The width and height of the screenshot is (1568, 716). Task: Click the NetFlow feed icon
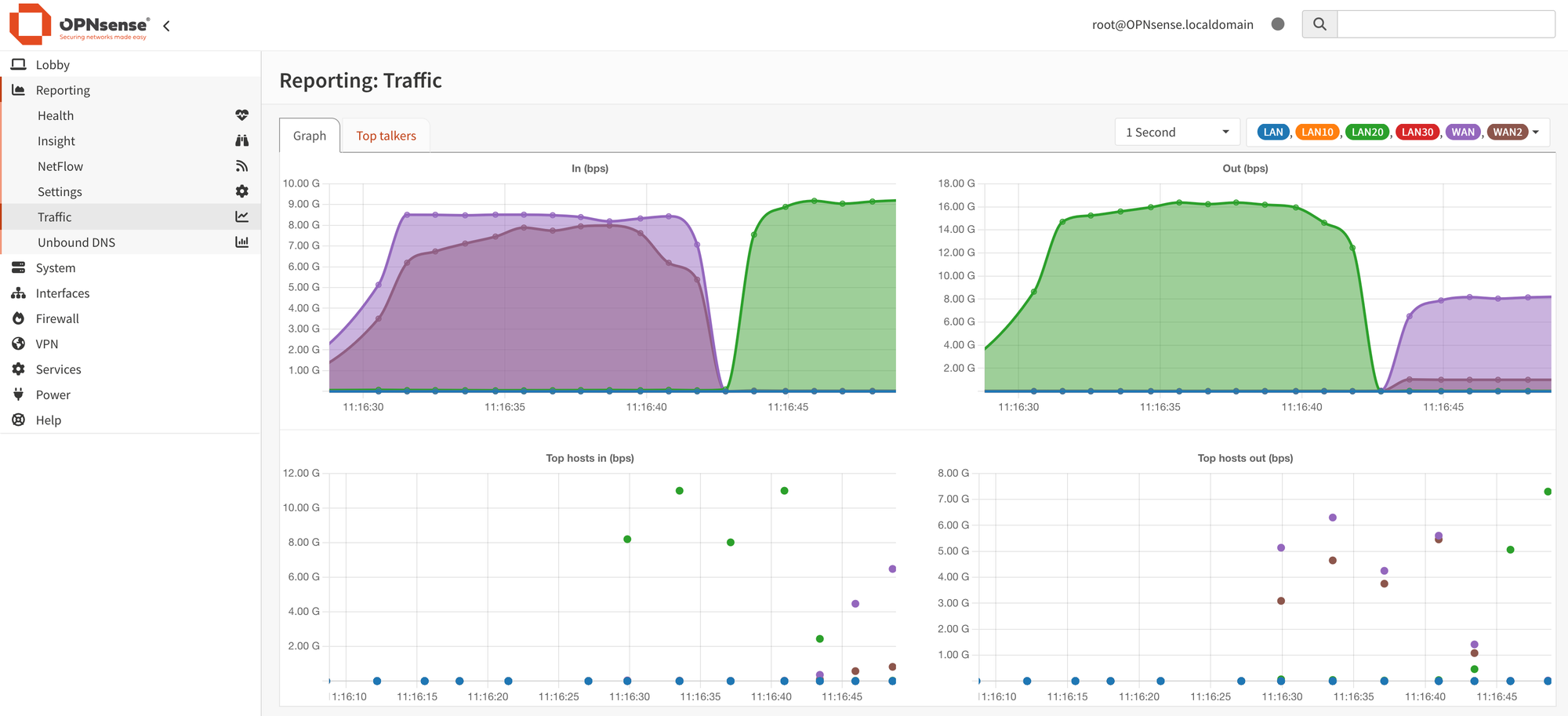tap(241, 166)
